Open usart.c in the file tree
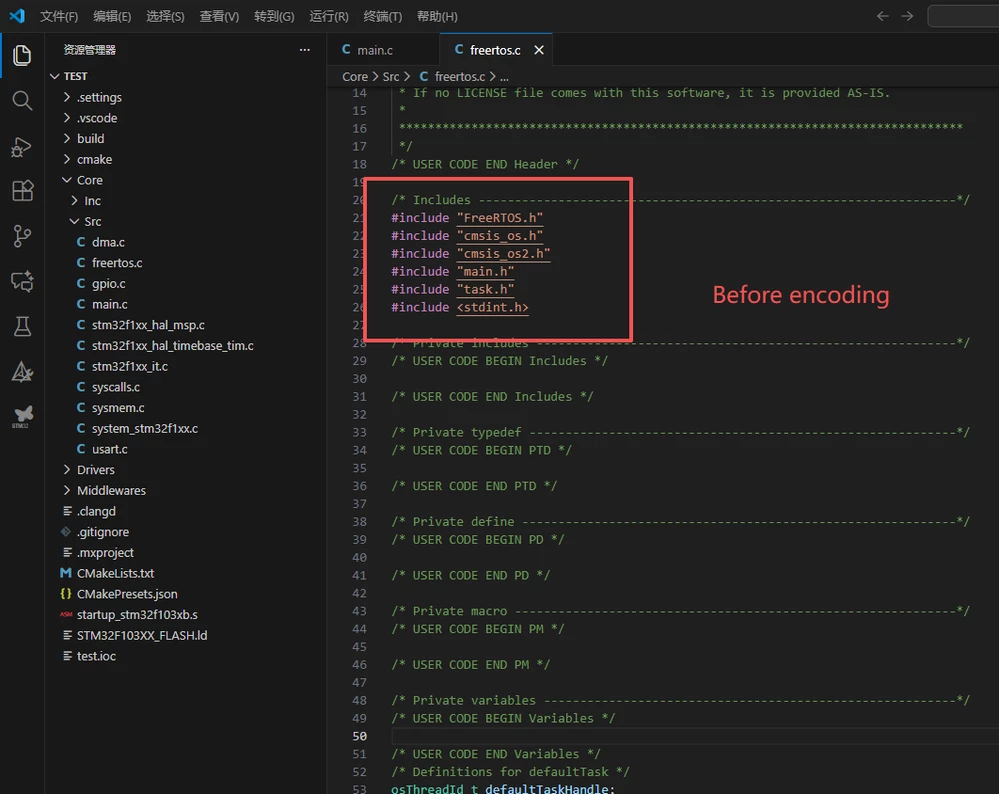The image size is (999, 794). coord(109,449)
